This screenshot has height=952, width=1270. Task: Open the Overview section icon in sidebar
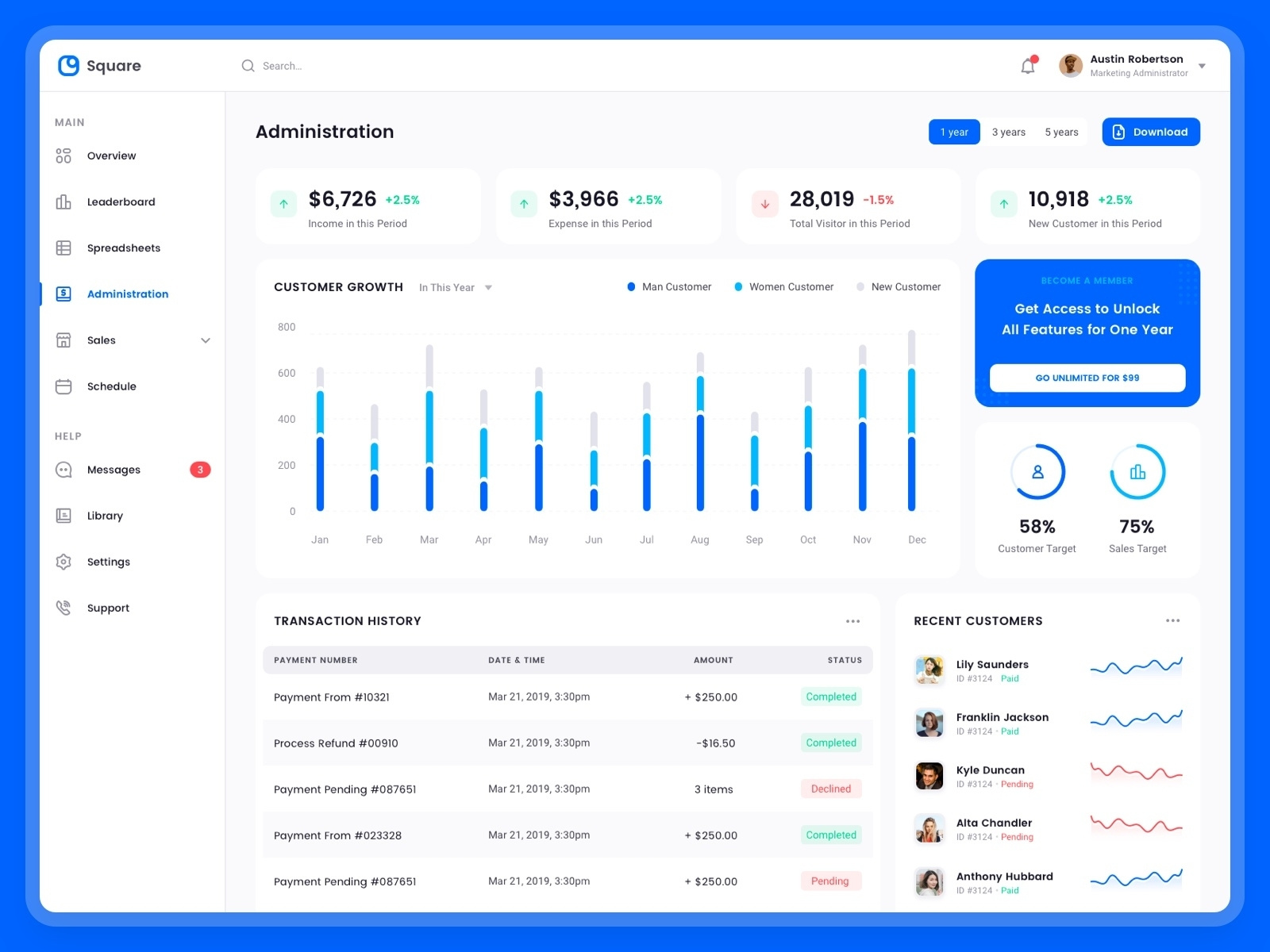(63, 155)
